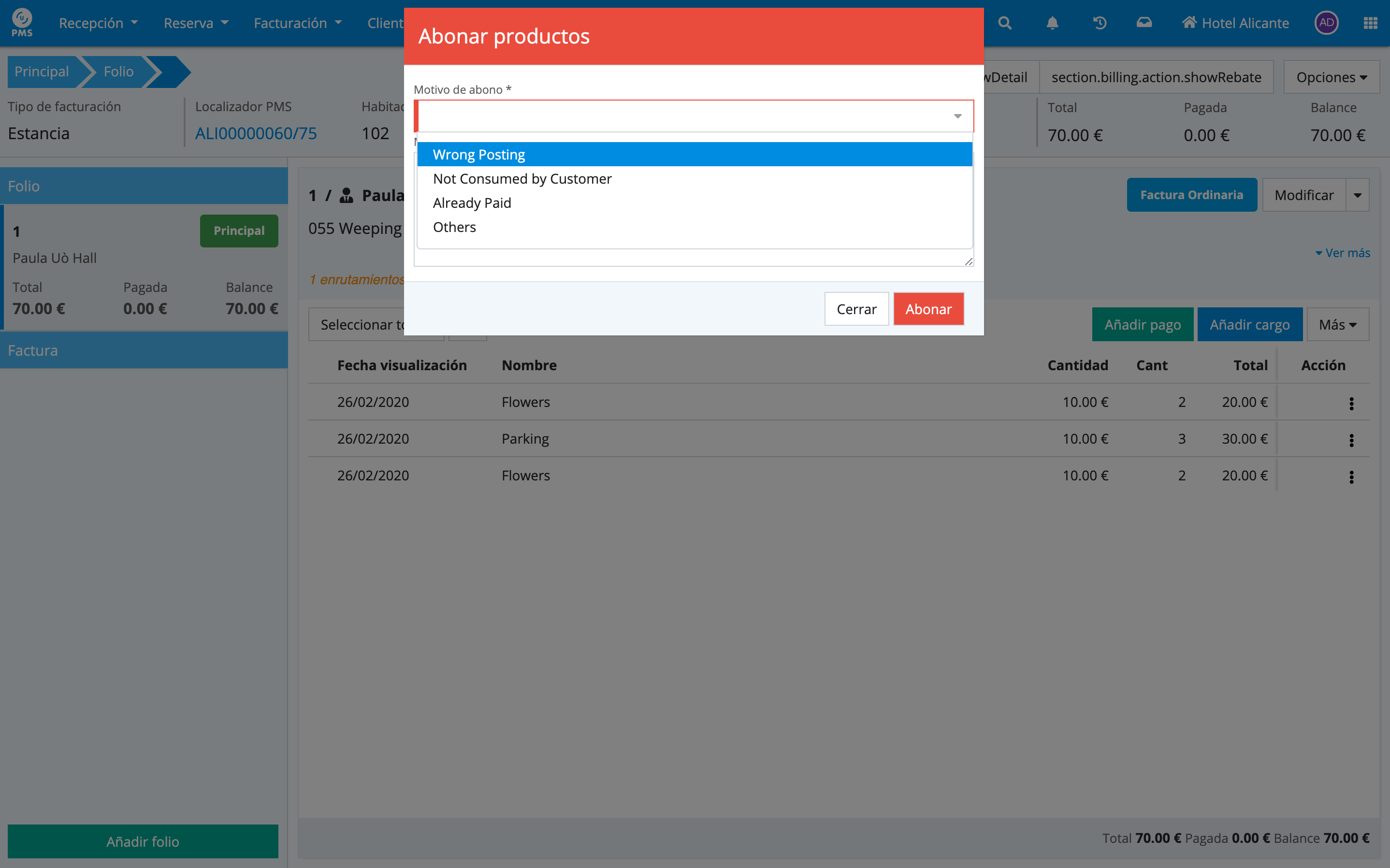Open the Más dropdown
1390x868 pixels.
coord(1337,325)
